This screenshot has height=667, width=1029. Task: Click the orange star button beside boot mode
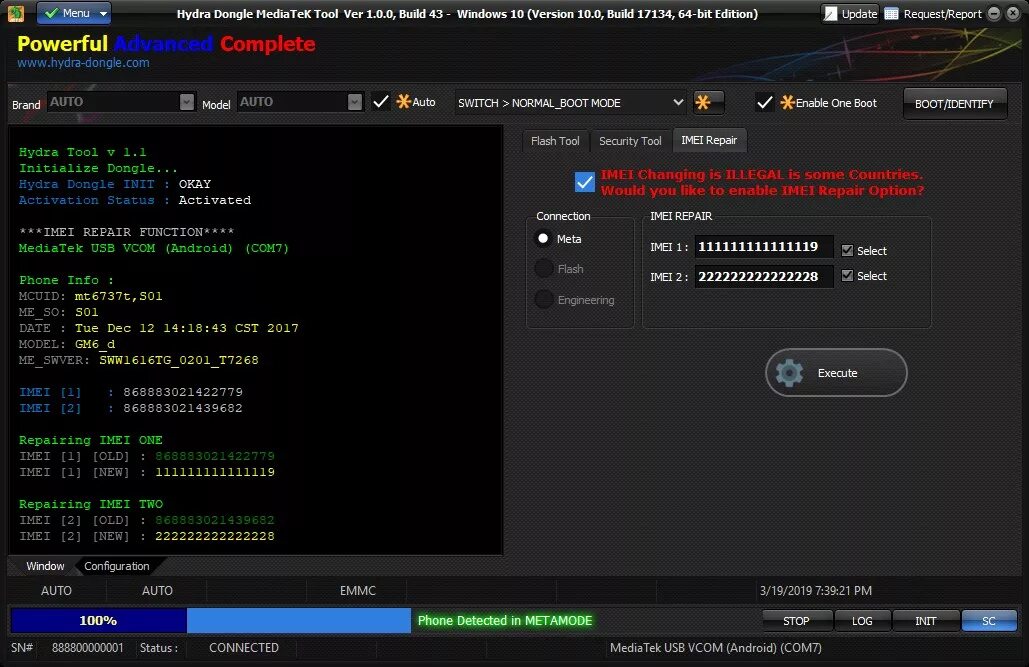coord(709,102)
